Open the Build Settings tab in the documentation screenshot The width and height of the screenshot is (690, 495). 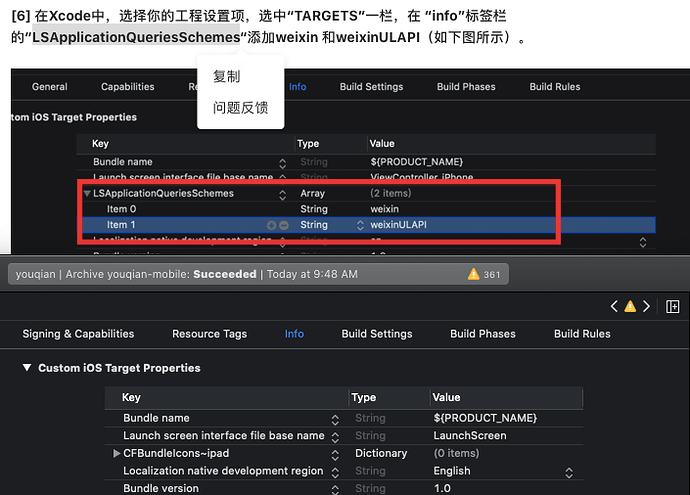click(371, 87)
